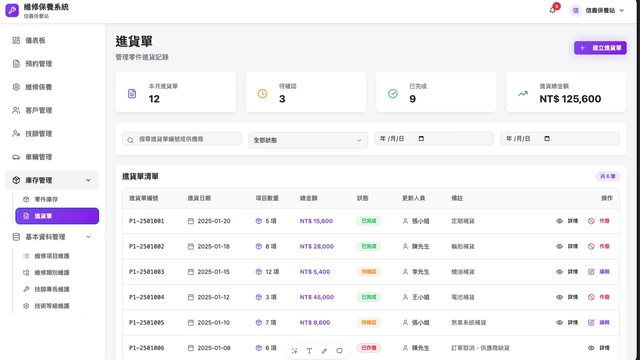The image size is (640, 360).
Task: Click the 建立進貨單 button
Action: pyautogui.click(x=600, y=48)
